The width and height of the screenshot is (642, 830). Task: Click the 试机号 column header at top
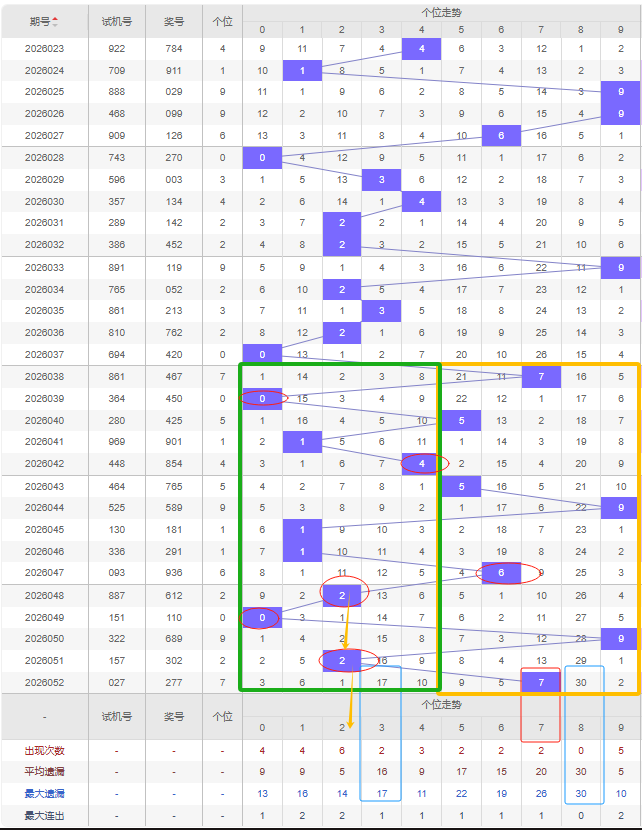pos(117,21)
